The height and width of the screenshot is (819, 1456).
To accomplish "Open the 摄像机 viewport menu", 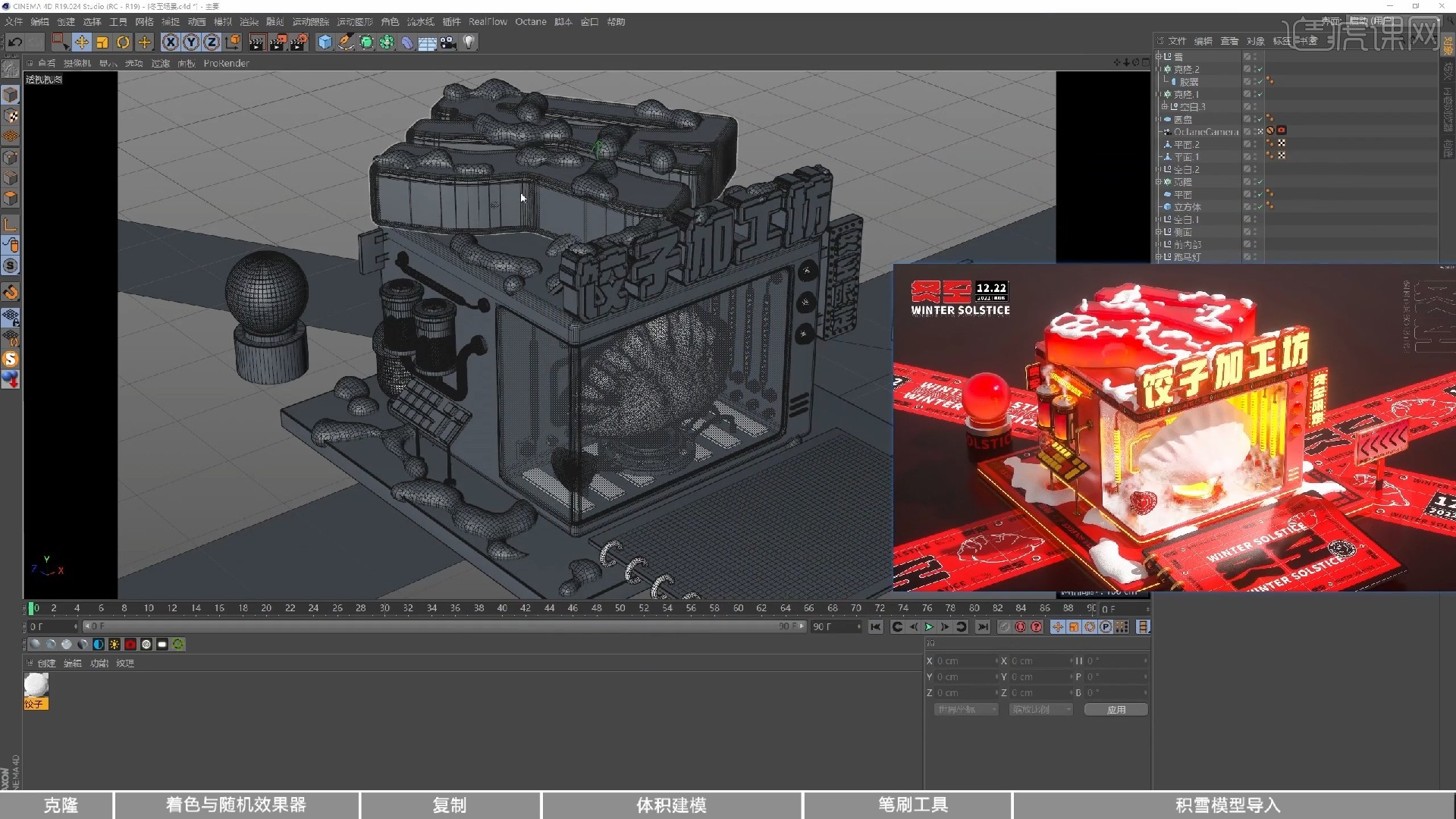I will pos(77,64).
